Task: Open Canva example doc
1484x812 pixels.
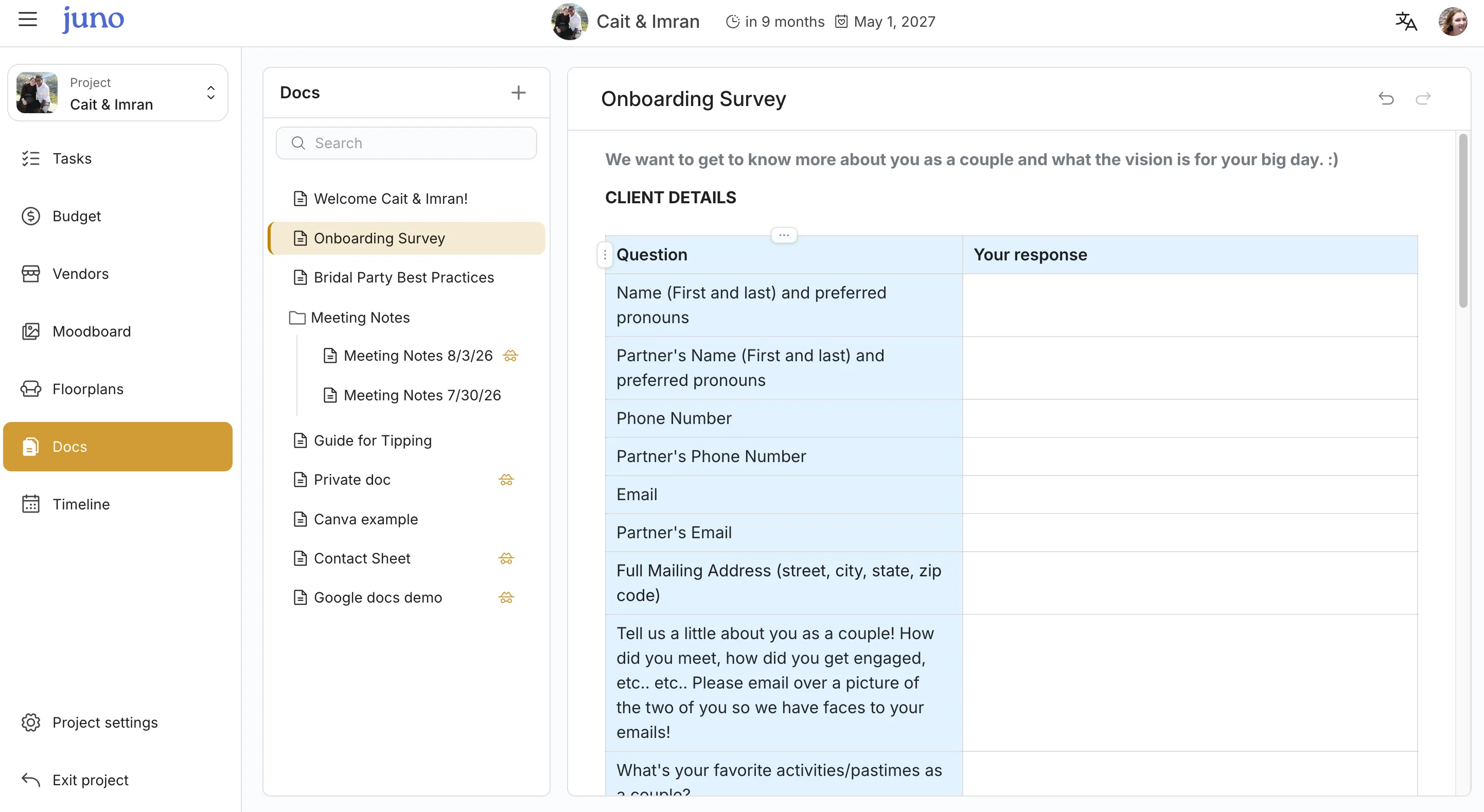Action: (x=406, y=519)
